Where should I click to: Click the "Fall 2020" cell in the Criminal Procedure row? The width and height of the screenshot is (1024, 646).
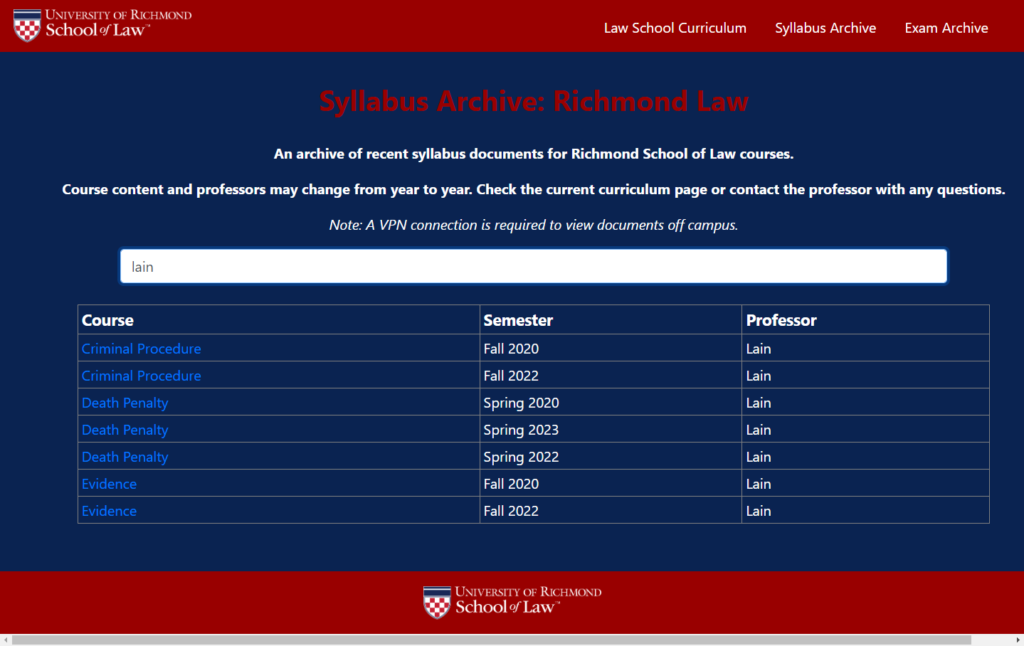tap(611, 349)
